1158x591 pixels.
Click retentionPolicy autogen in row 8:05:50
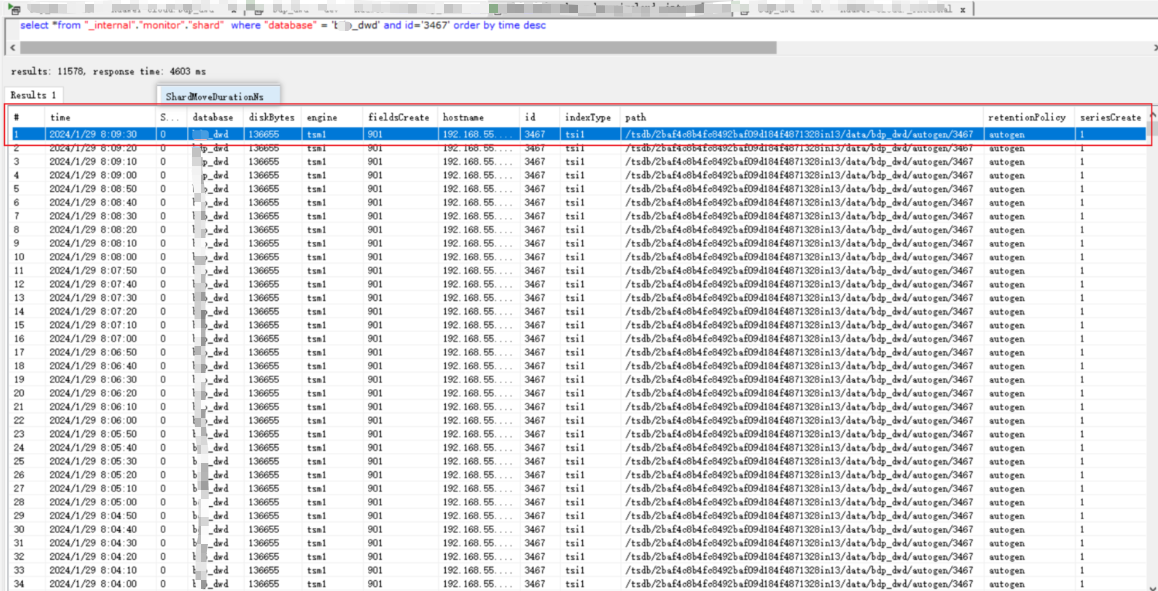tap(1007, 434)
